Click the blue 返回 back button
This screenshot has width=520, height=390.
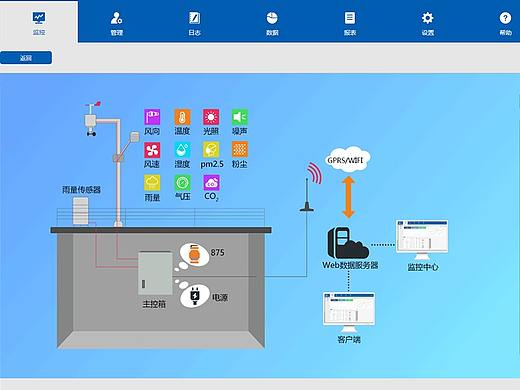pyautogui.click(x=26, y=58)
